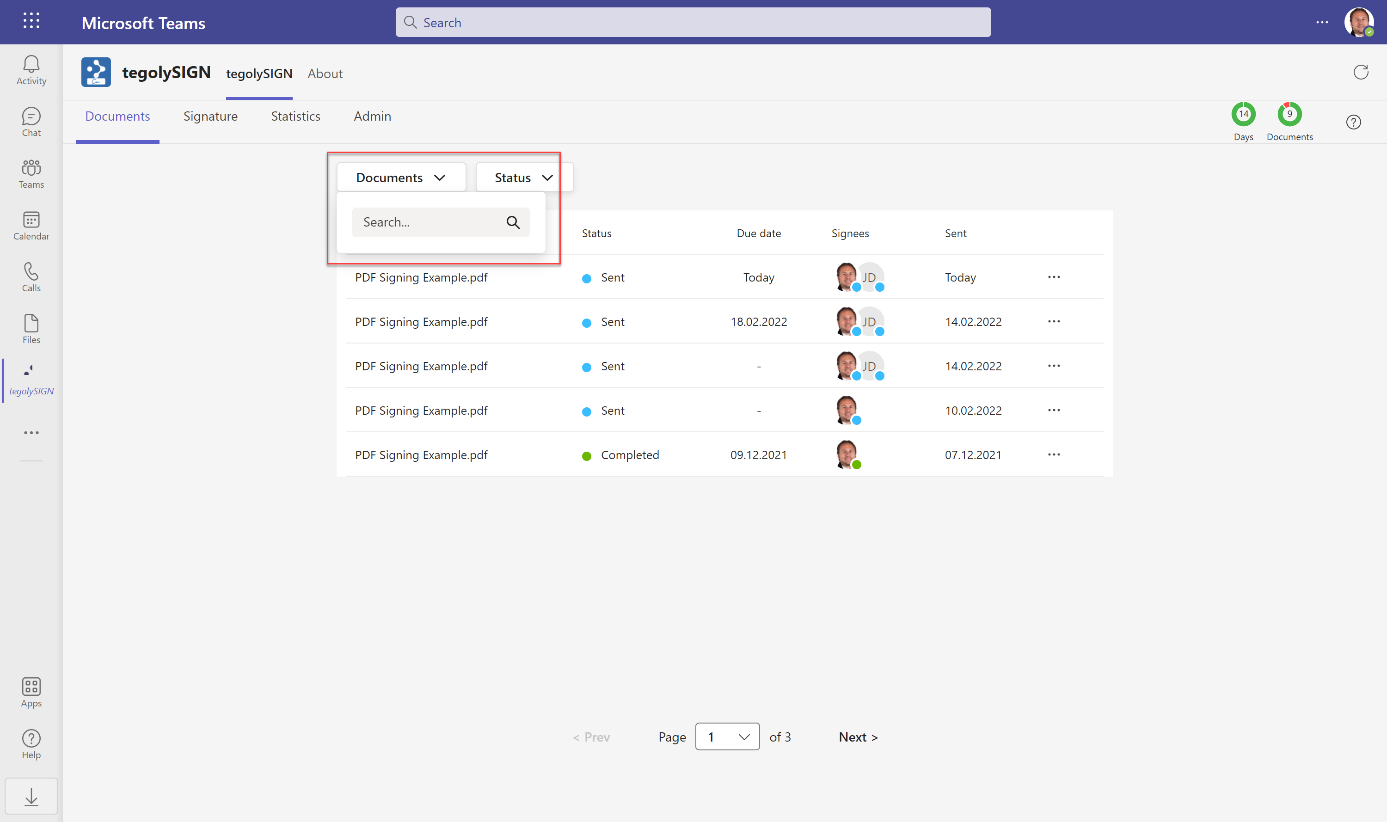The width and height of the screenshot is (1387, 822).
Task: Click the 14 Days remaining indicator
Action: point(1243,121)
